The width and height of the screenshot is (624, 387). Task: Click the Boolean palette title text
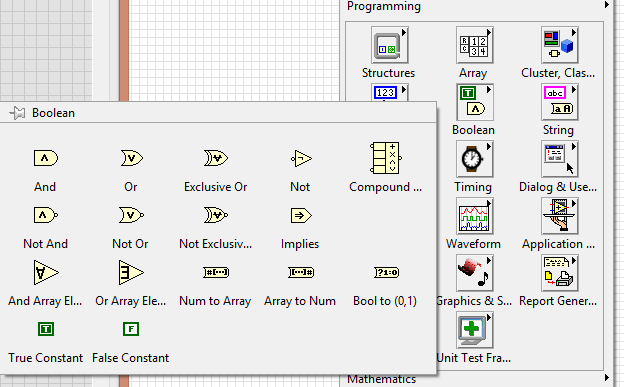coord(53,113)
